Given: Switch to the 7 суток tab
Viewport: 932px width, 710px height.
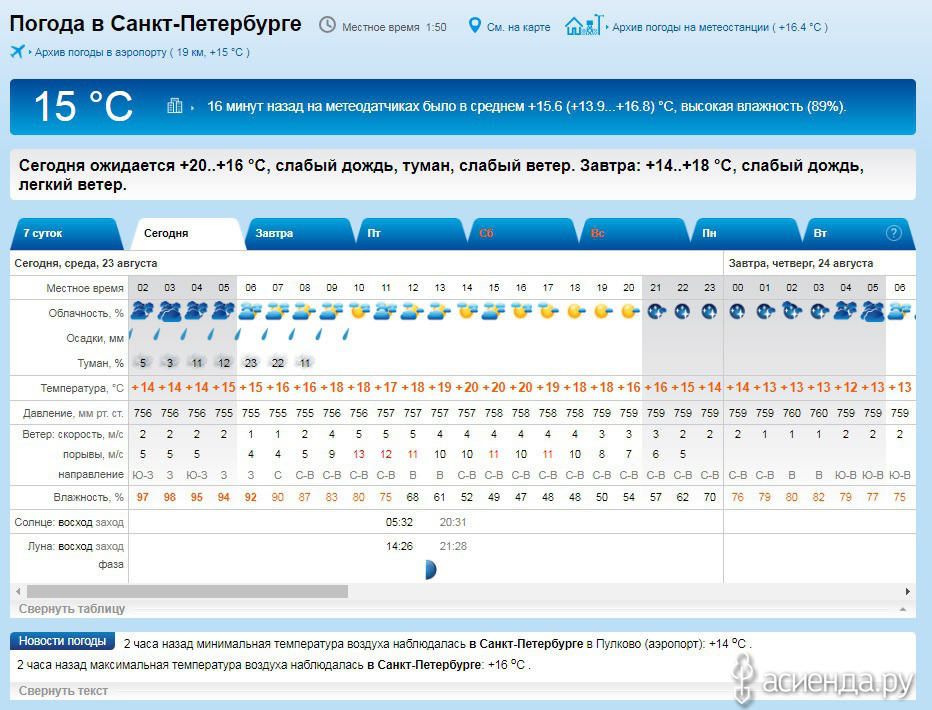Looking at the screenshot, I should 65,233.
